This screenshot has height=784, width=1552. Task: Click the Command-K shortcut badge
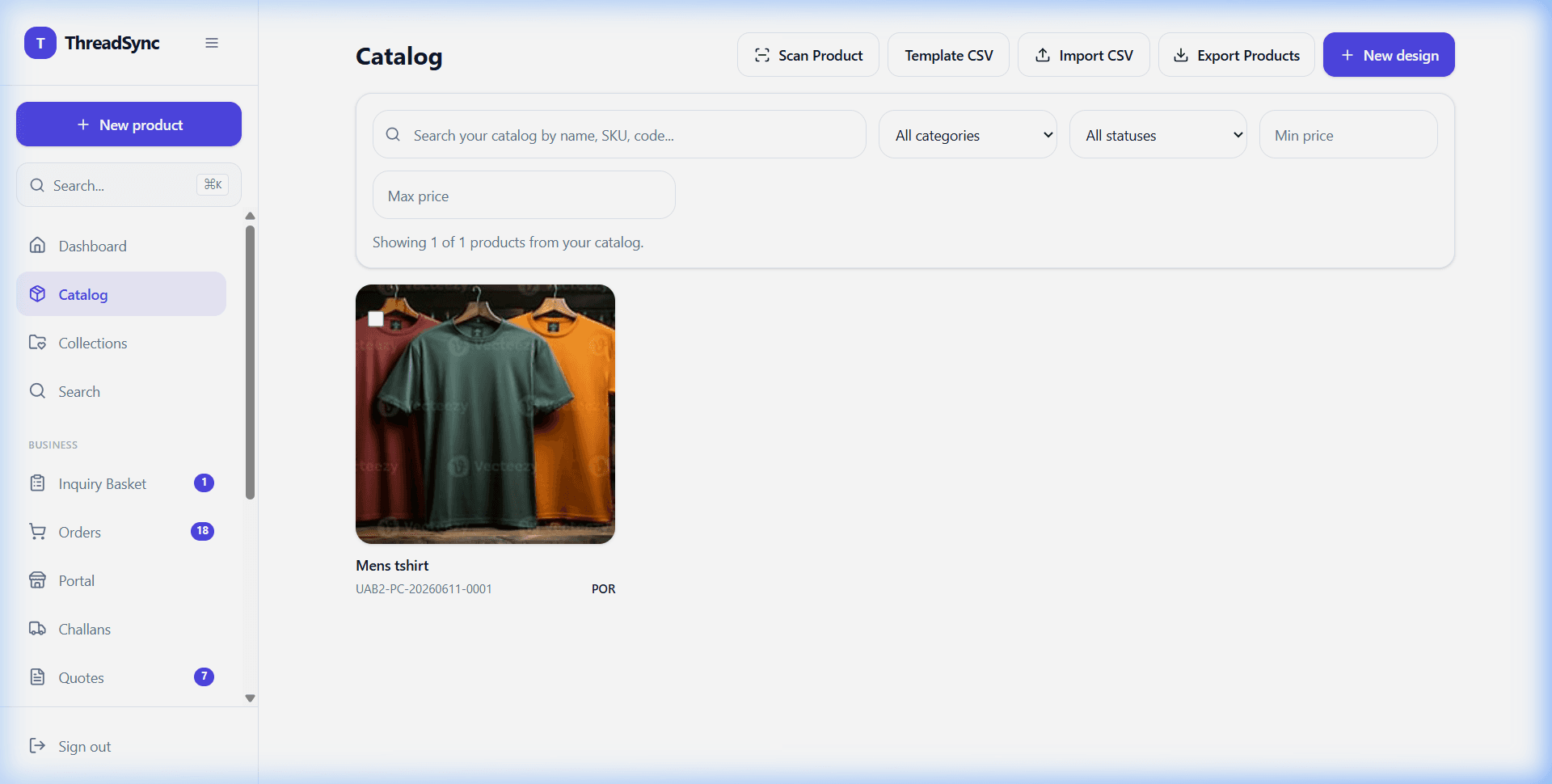(x=213, y=185)
